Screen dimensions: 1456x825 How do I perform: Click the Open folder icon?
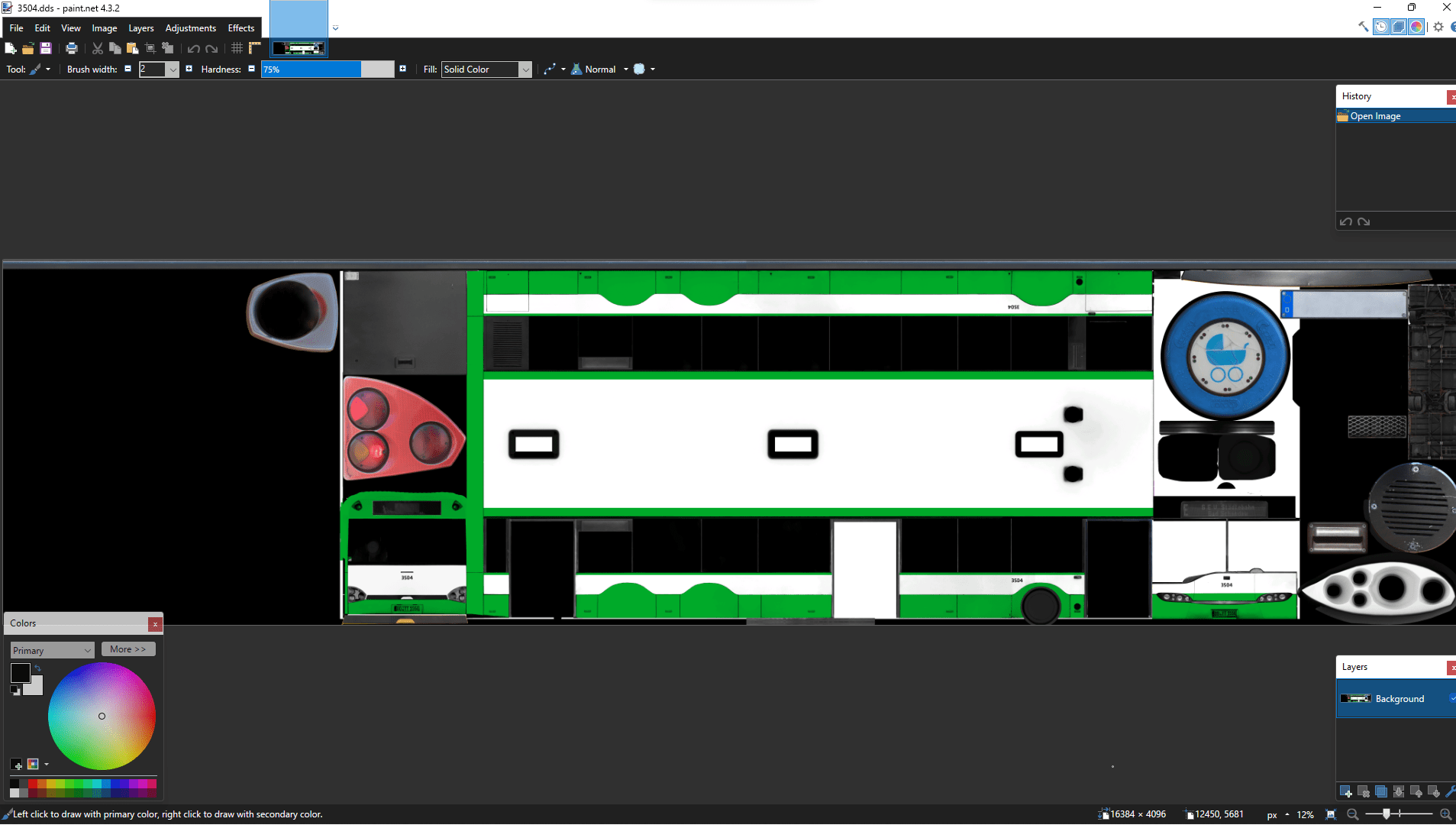click(28, 48)
